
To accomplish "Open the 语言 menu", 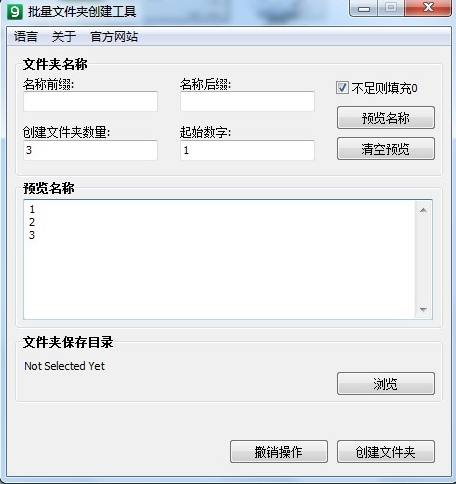I will [x=26, y=36].
